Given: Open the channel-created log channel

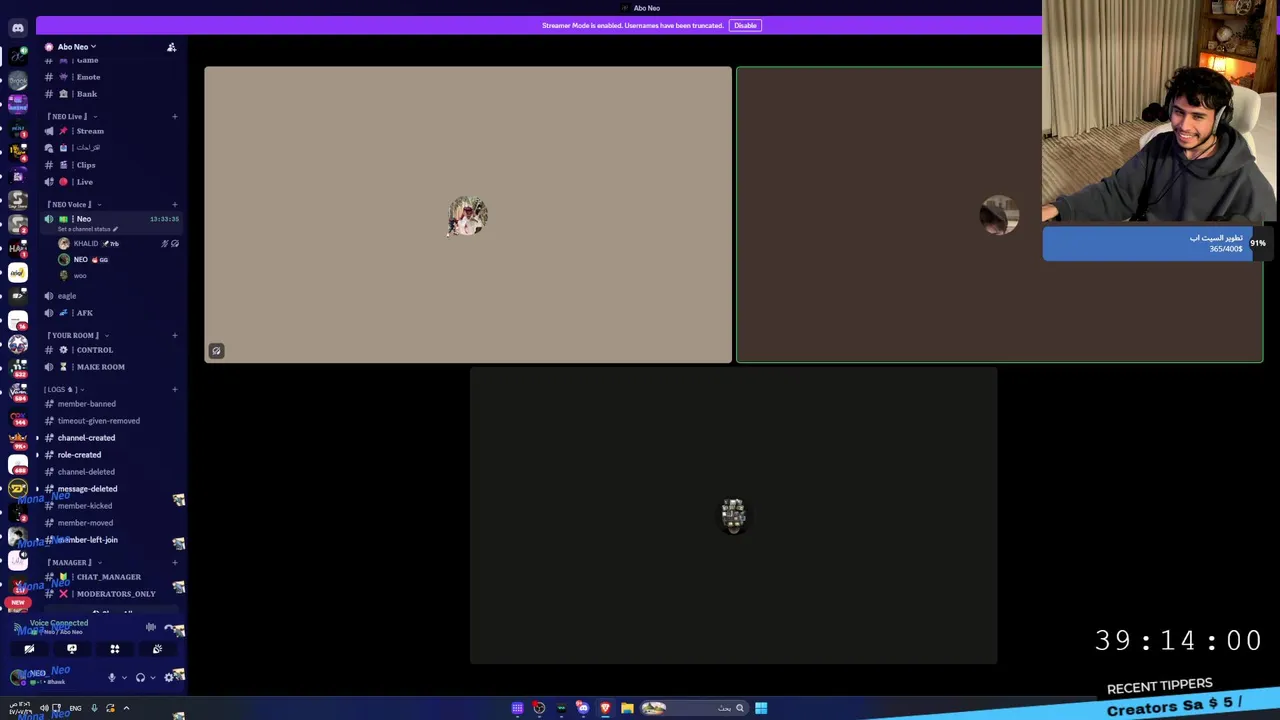Looking at the screenshot, I should 110,438.
